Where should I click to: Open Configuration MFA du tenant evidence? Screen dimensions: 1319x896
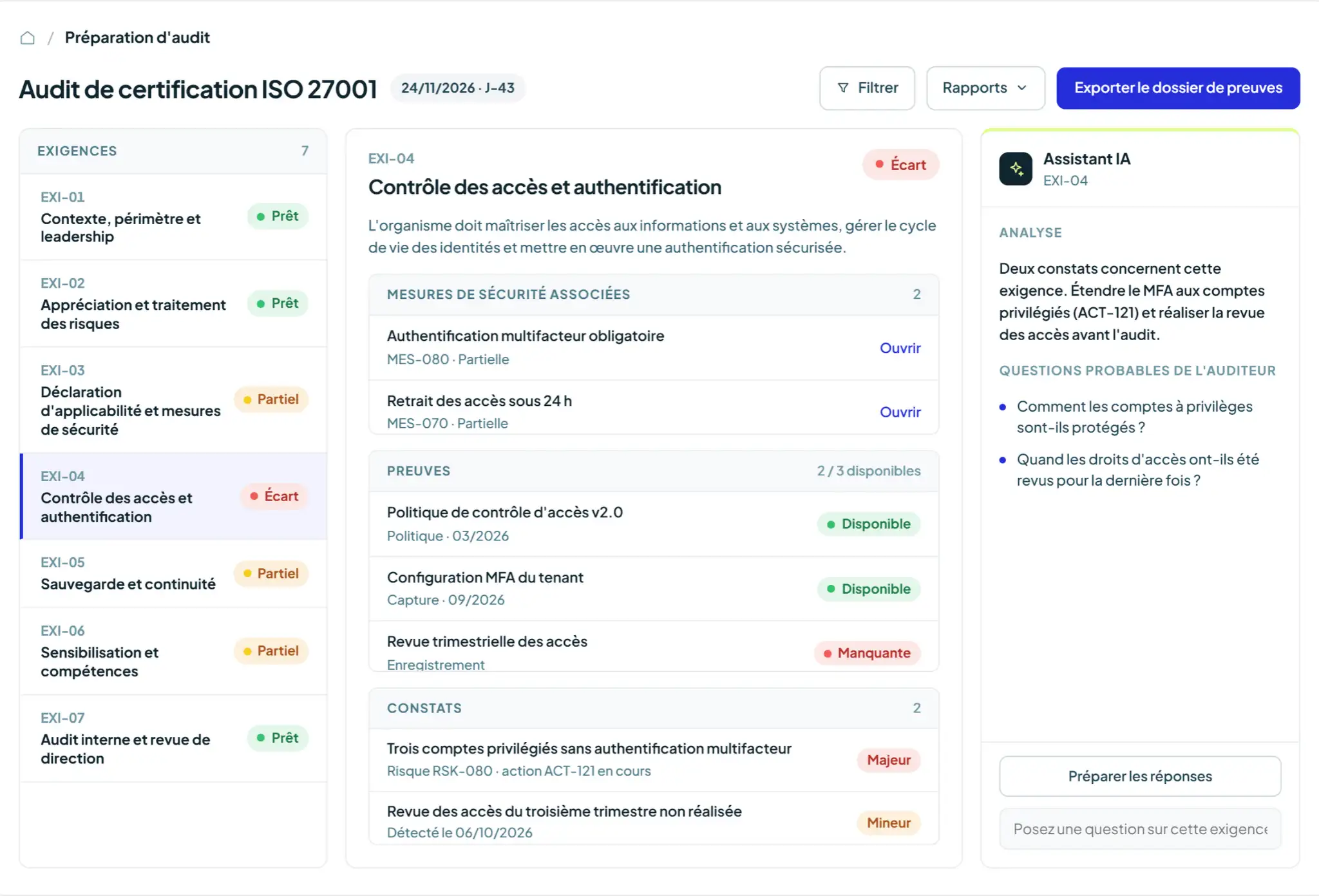654,589
